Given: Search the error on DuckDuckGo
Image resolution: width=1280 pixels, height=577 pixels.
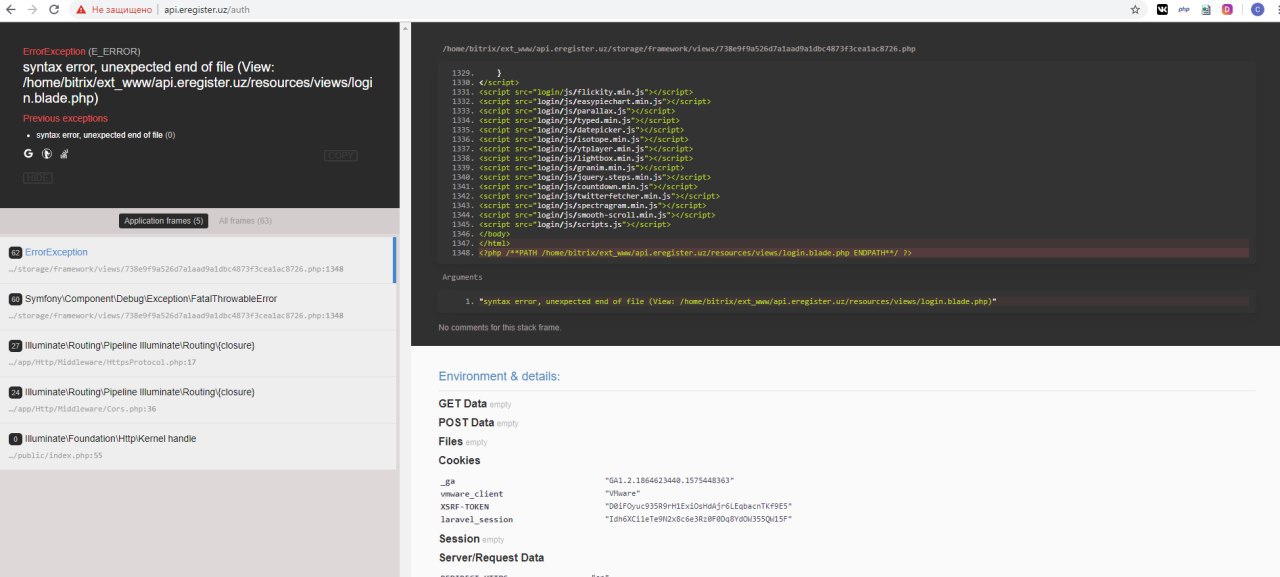Looking at the screenshot, I should [x=46, y=154].
